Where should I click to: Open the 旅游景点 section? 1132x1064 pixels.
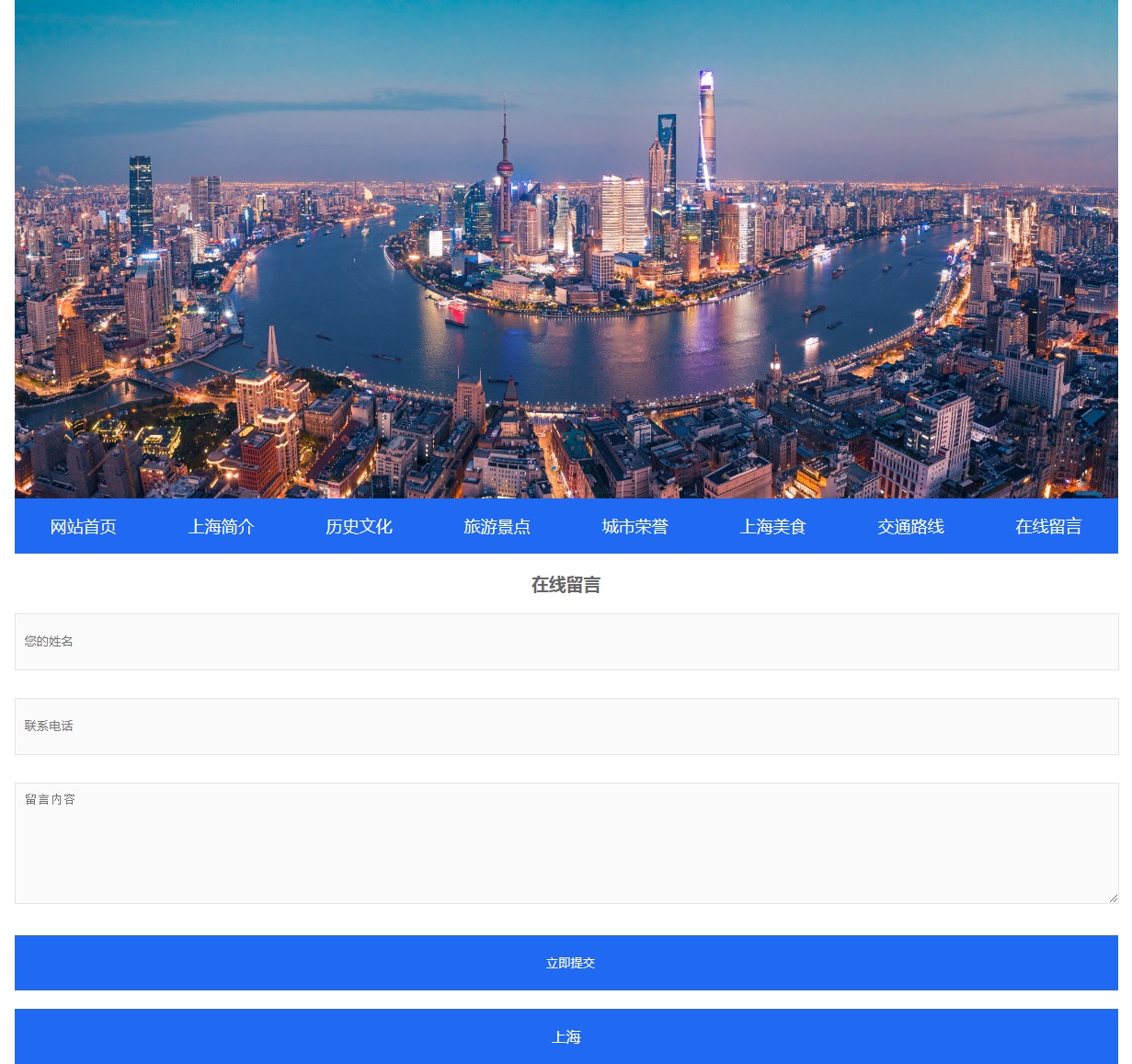[497, 526]
